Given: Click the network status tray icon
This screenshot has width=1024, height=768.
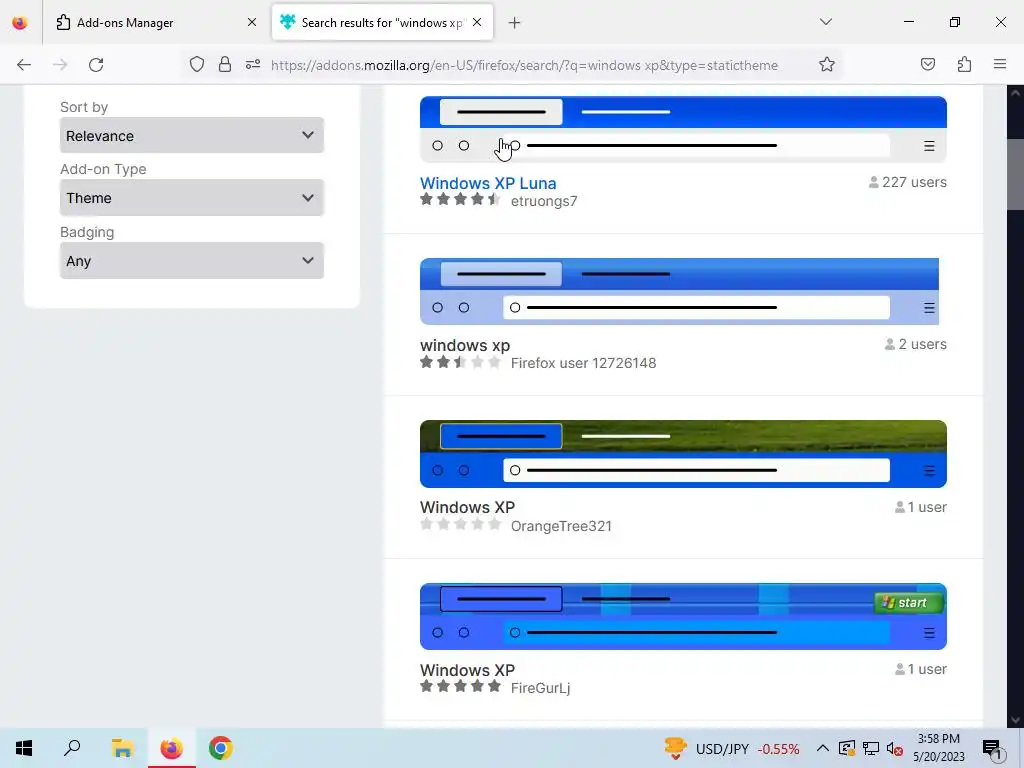Looking at the screenshot, I should coord(871,748).
